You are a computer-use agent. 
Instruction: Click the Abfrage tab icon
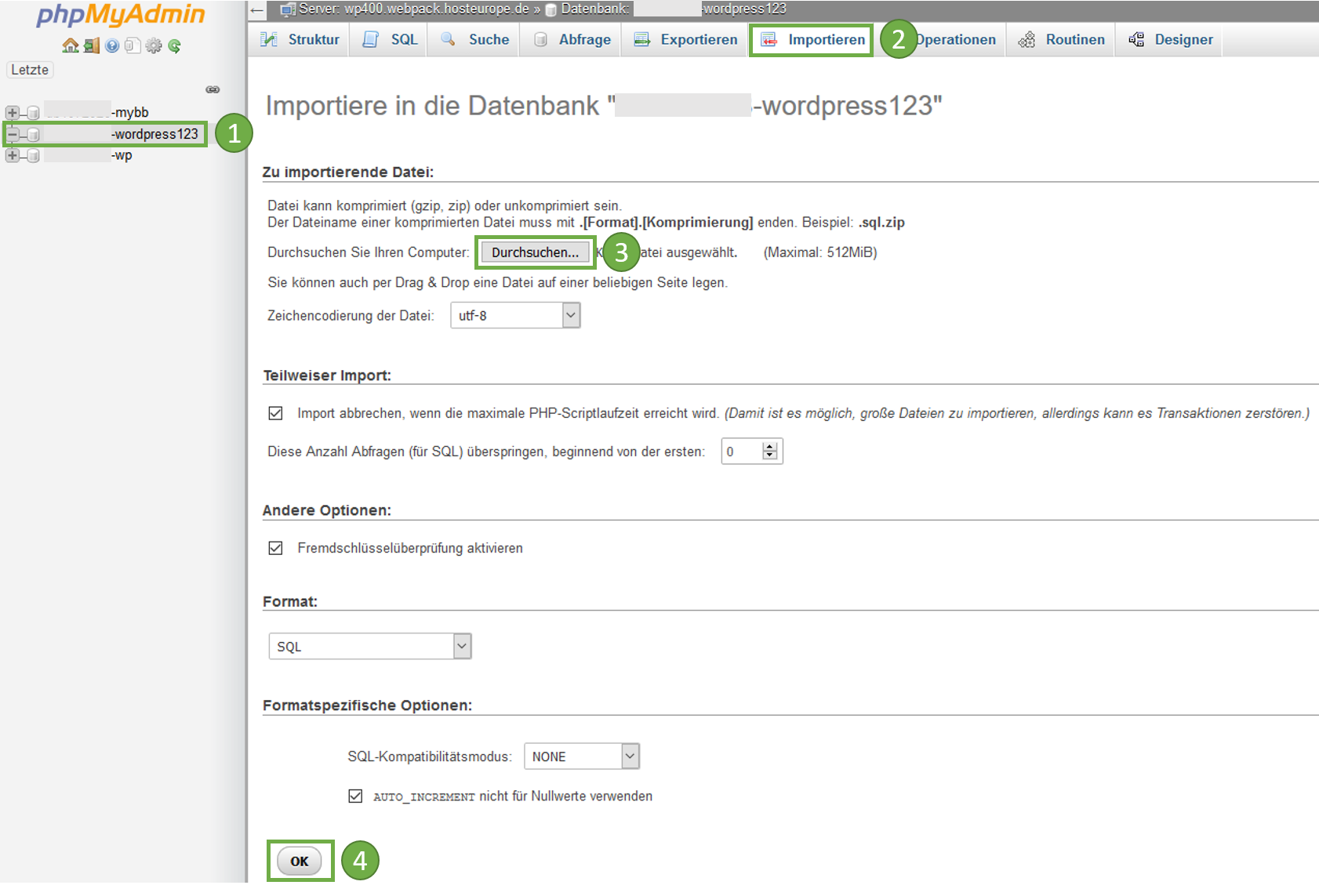(x=540, y=39)
